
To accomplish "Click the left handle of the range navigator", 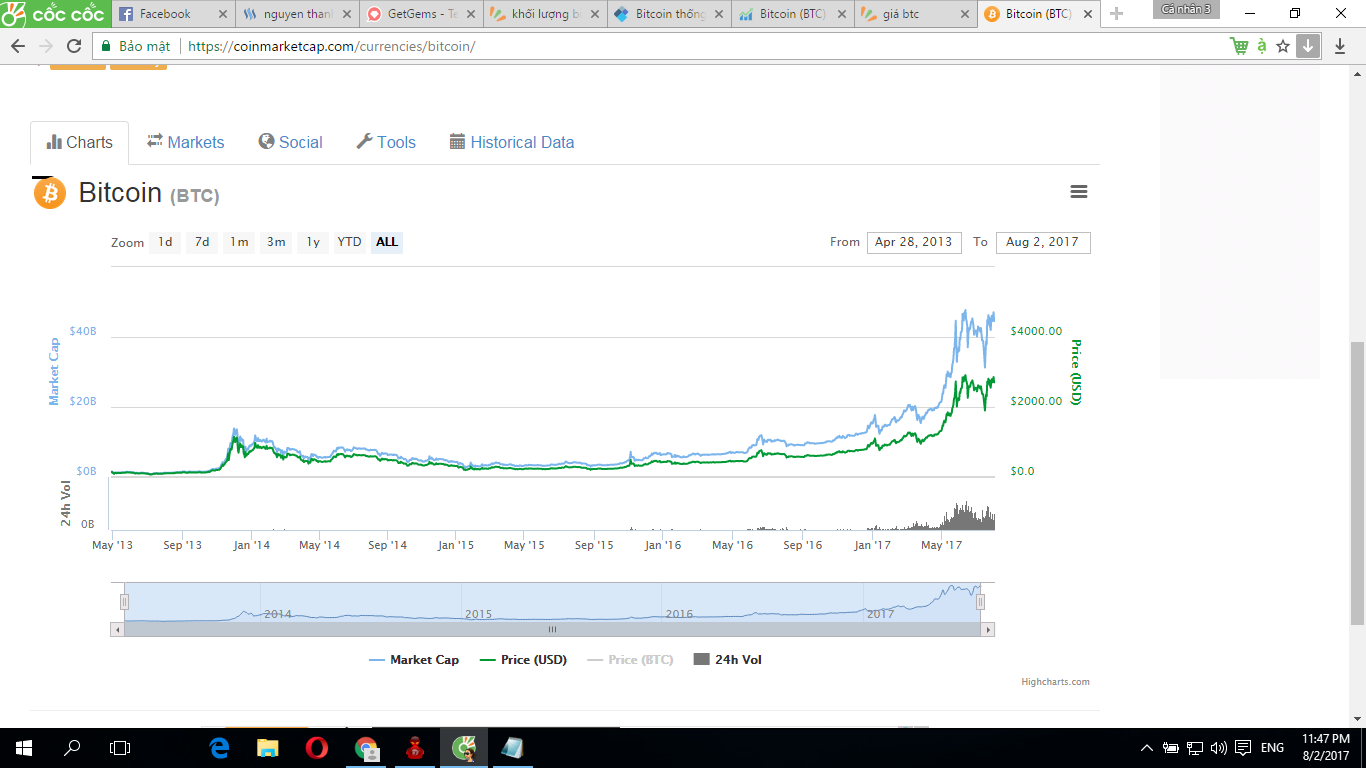I will point(125,602).
